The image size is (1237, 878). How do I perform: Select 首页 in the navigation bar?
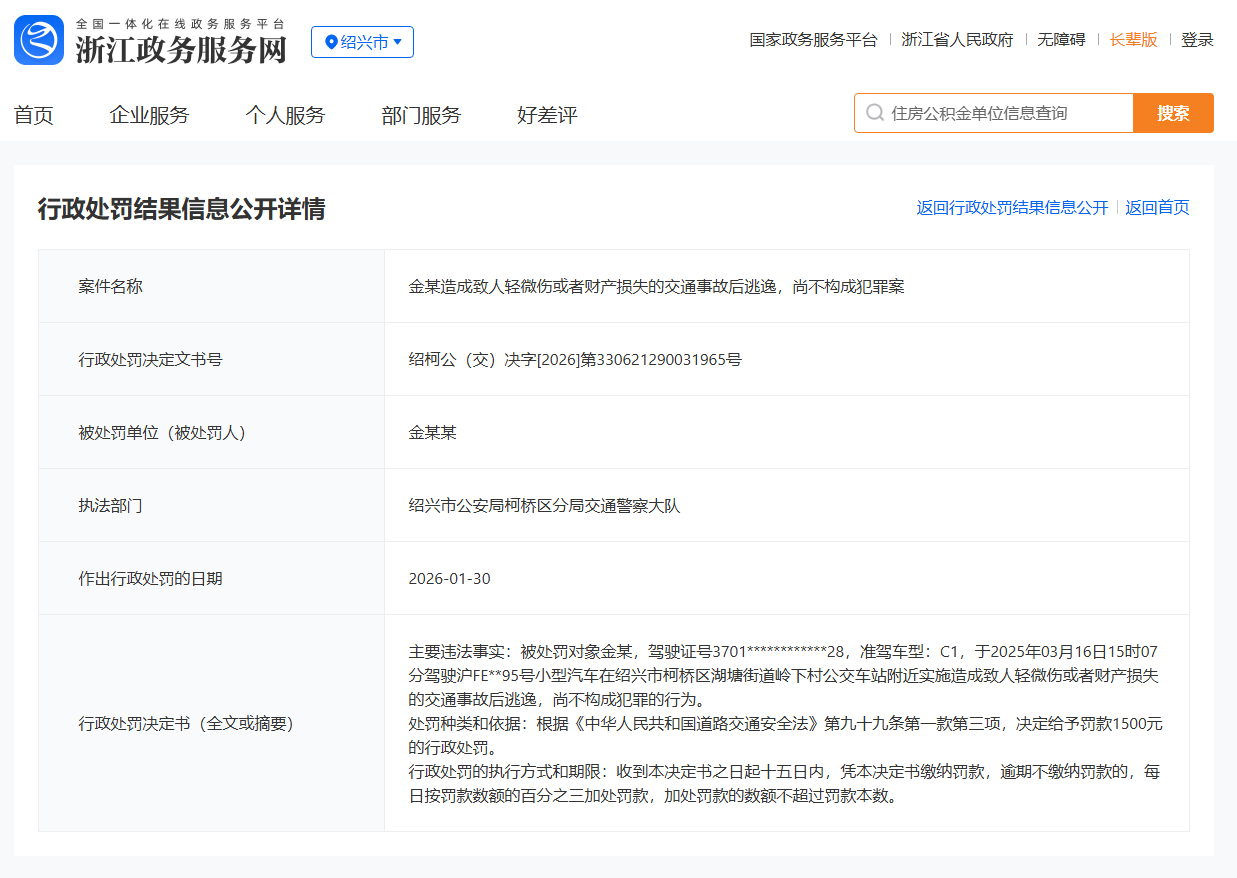[x=34, y=115]
